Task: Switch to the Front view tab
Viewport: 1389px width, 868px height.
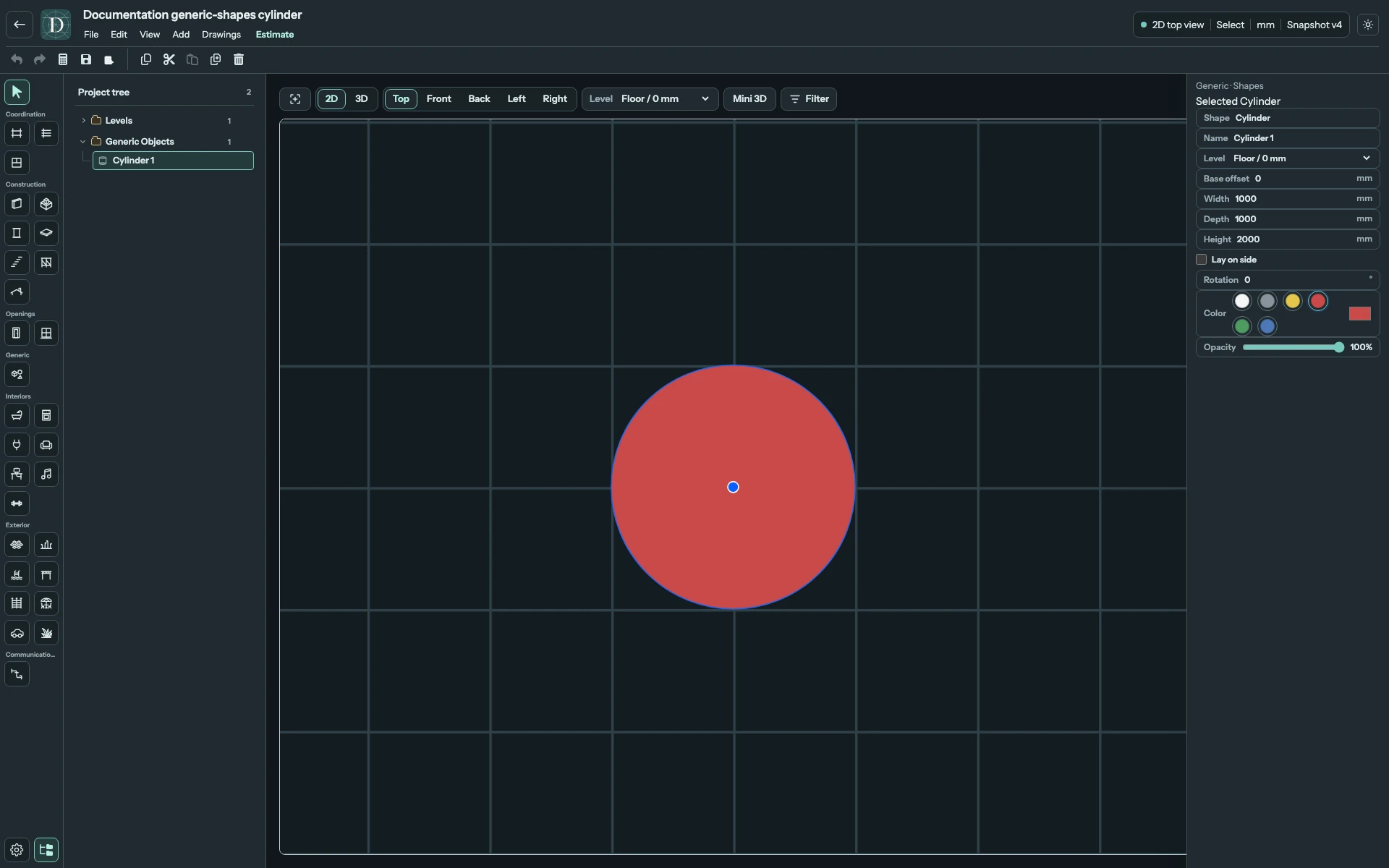Action: (x=439, y=99)
